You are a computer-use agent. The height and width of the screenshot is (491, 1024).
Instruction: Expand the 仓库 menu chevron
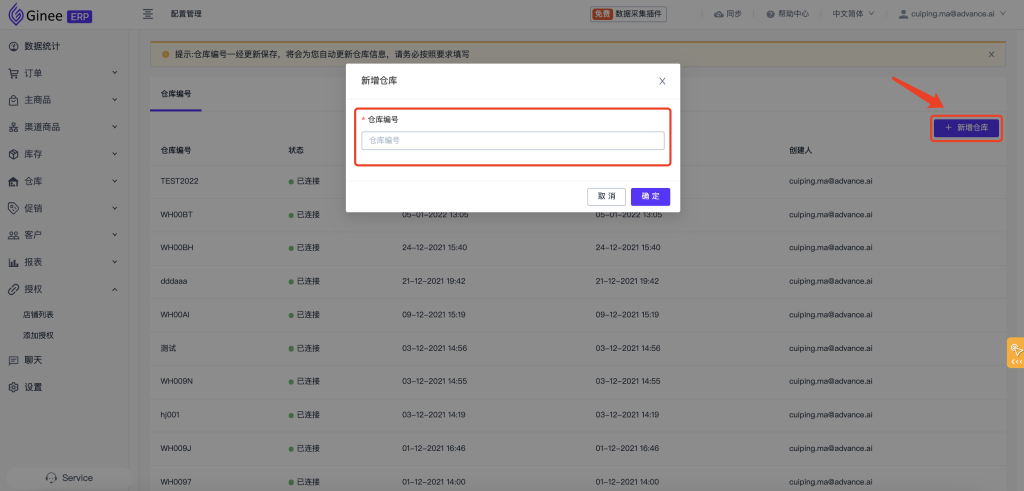(114, 181)
